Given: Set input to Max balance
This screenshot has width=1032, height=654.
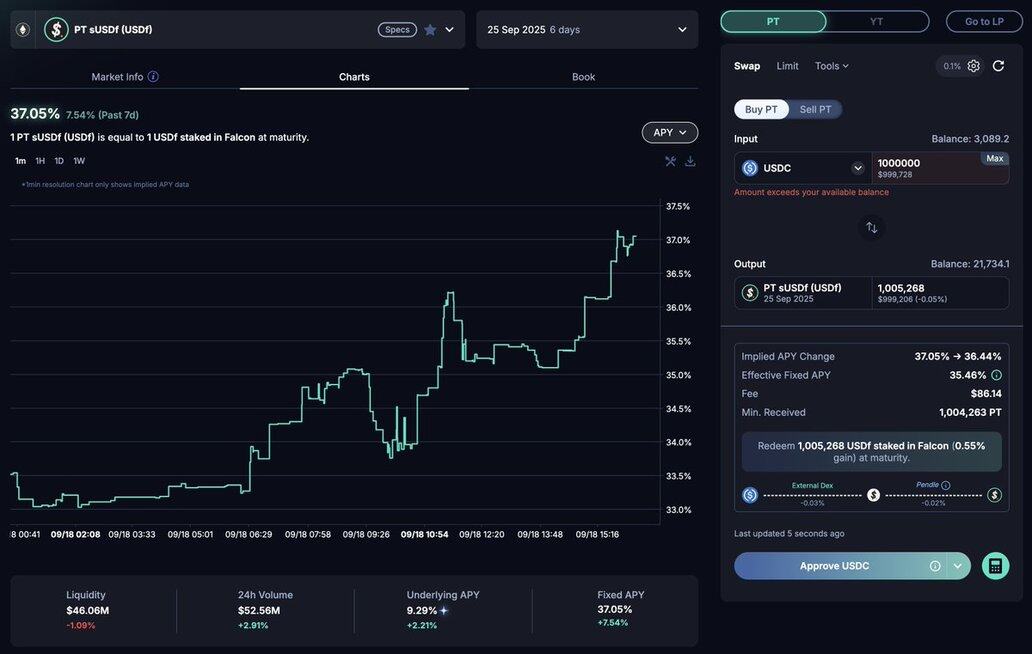Looking at the screenshot, I should coord(994,159).
